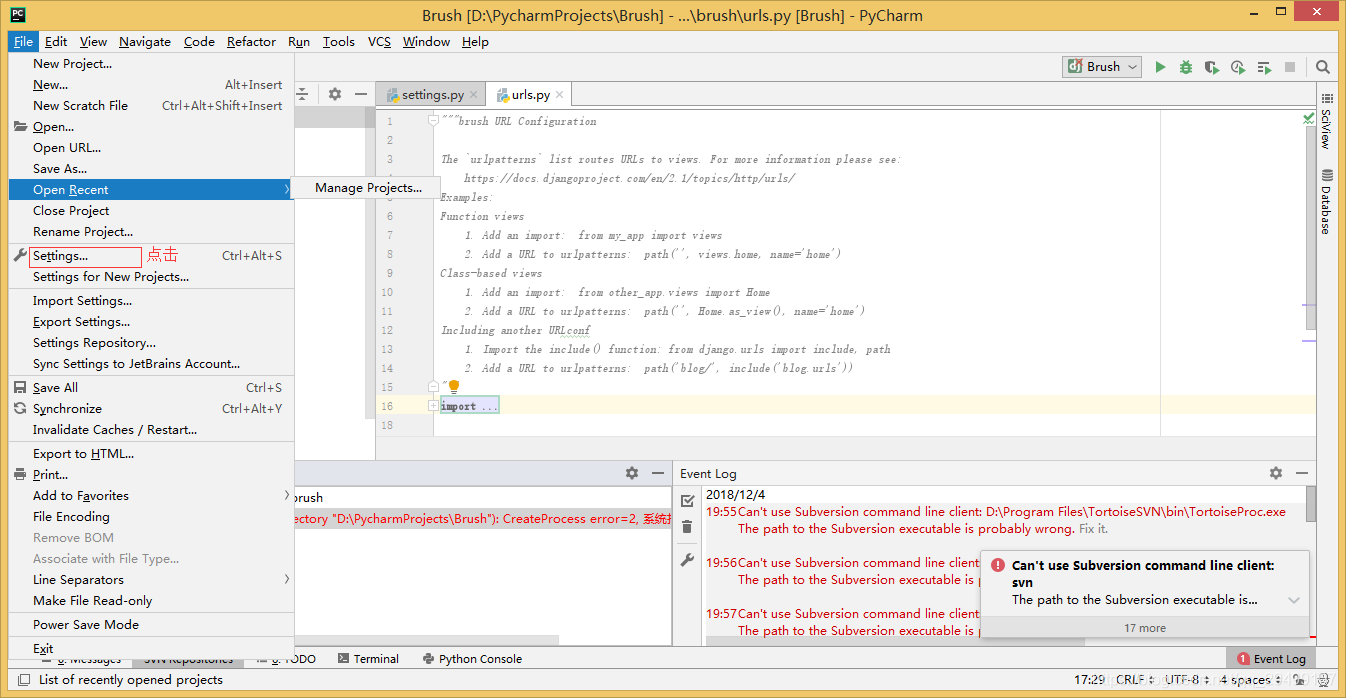The width and height of the screenshot is (1346, 698).
Task: Choose New Project... from File menu
Action: (151, 64)
